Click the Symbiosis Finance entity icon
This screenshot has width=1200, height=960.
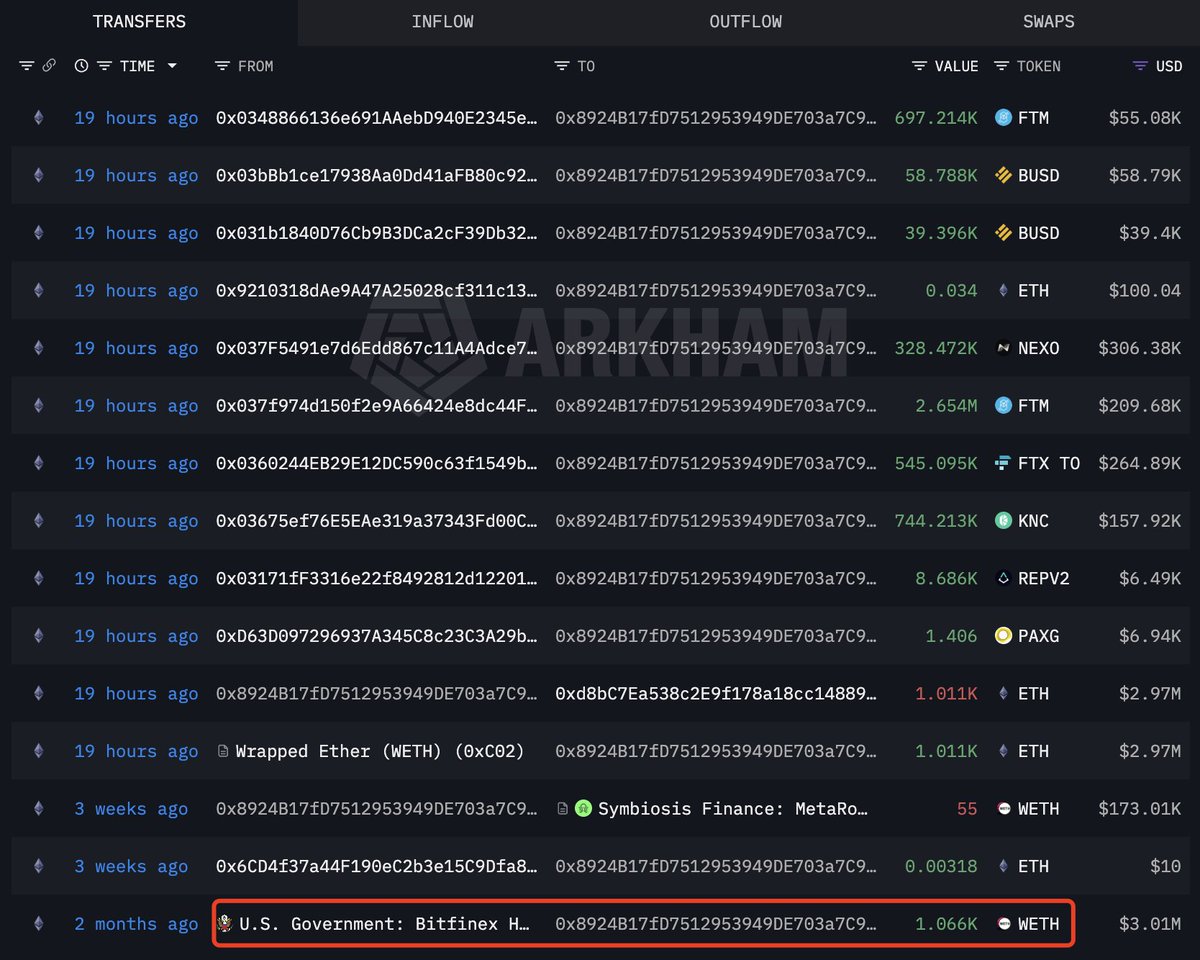coord(584,809)
